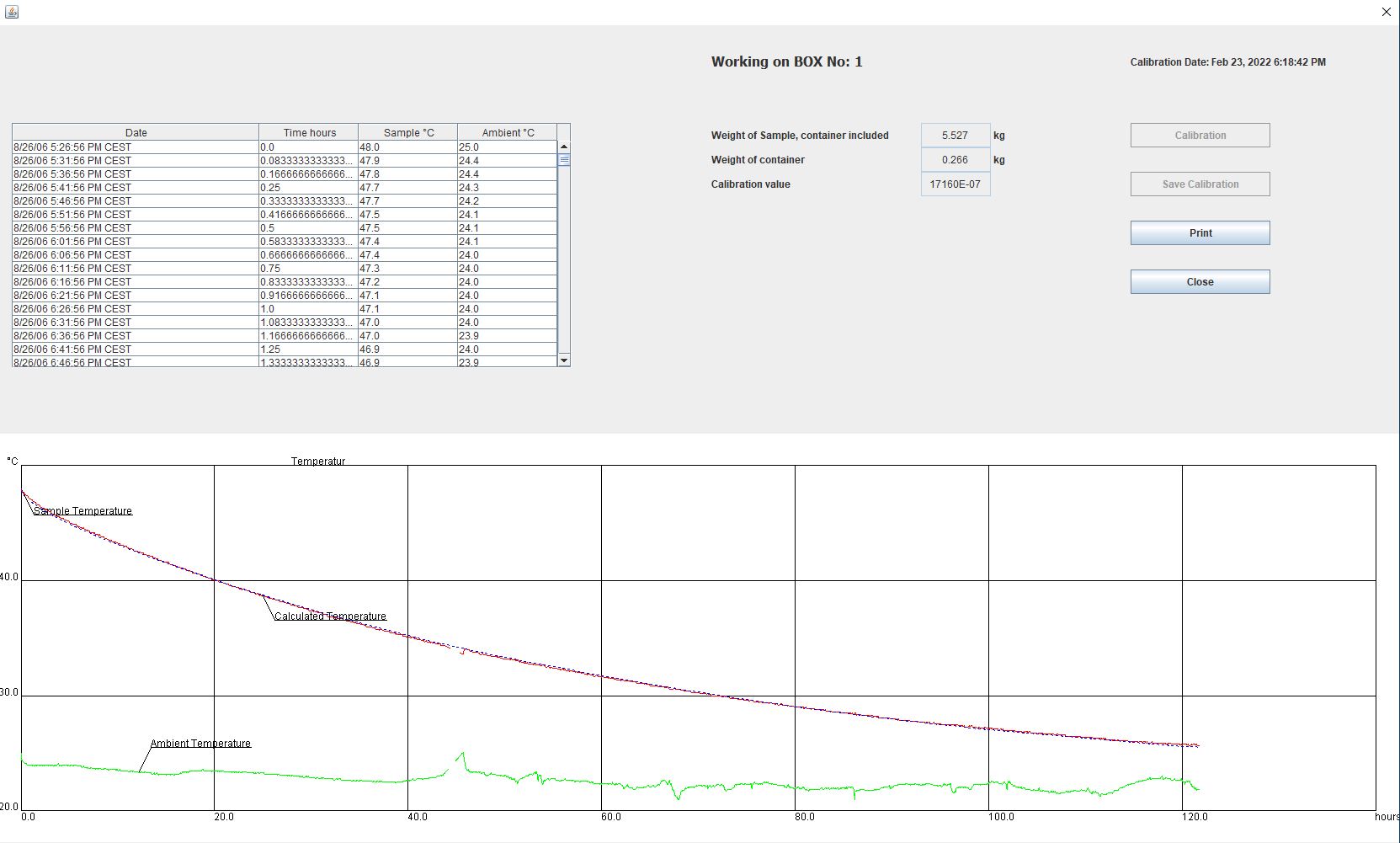Select row dated 8/26/06 6:06:56 PM CEST

pos(285,255)
